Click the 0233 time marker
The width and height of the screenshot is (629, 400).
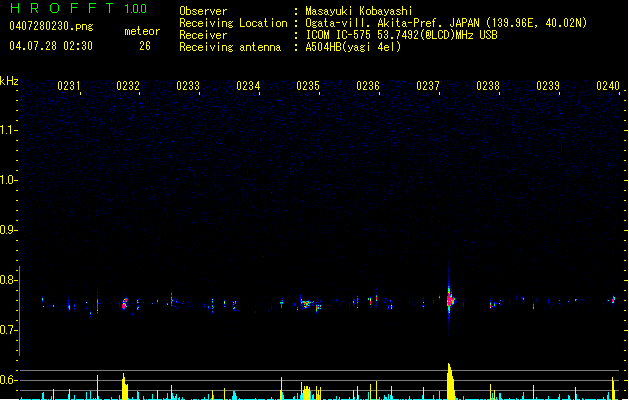coord(188,86)
